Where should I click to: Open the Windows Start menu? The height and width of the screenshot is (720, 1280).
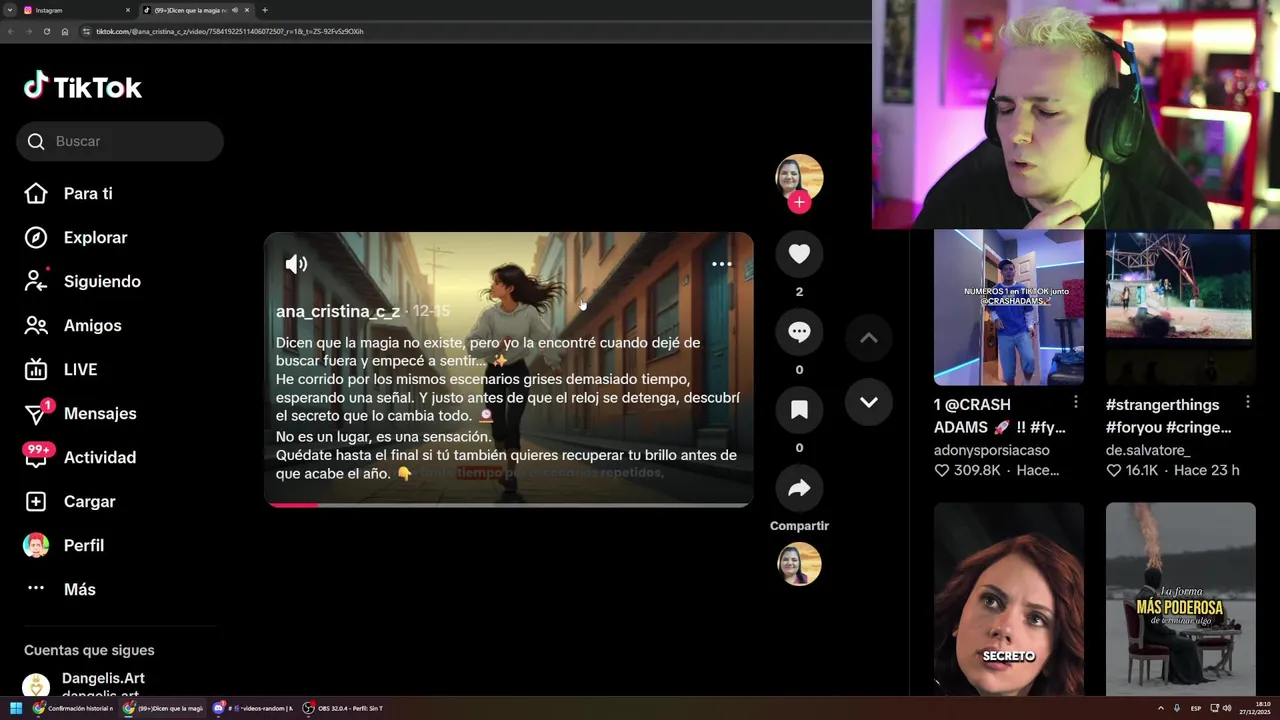click(x=16, y=708)
